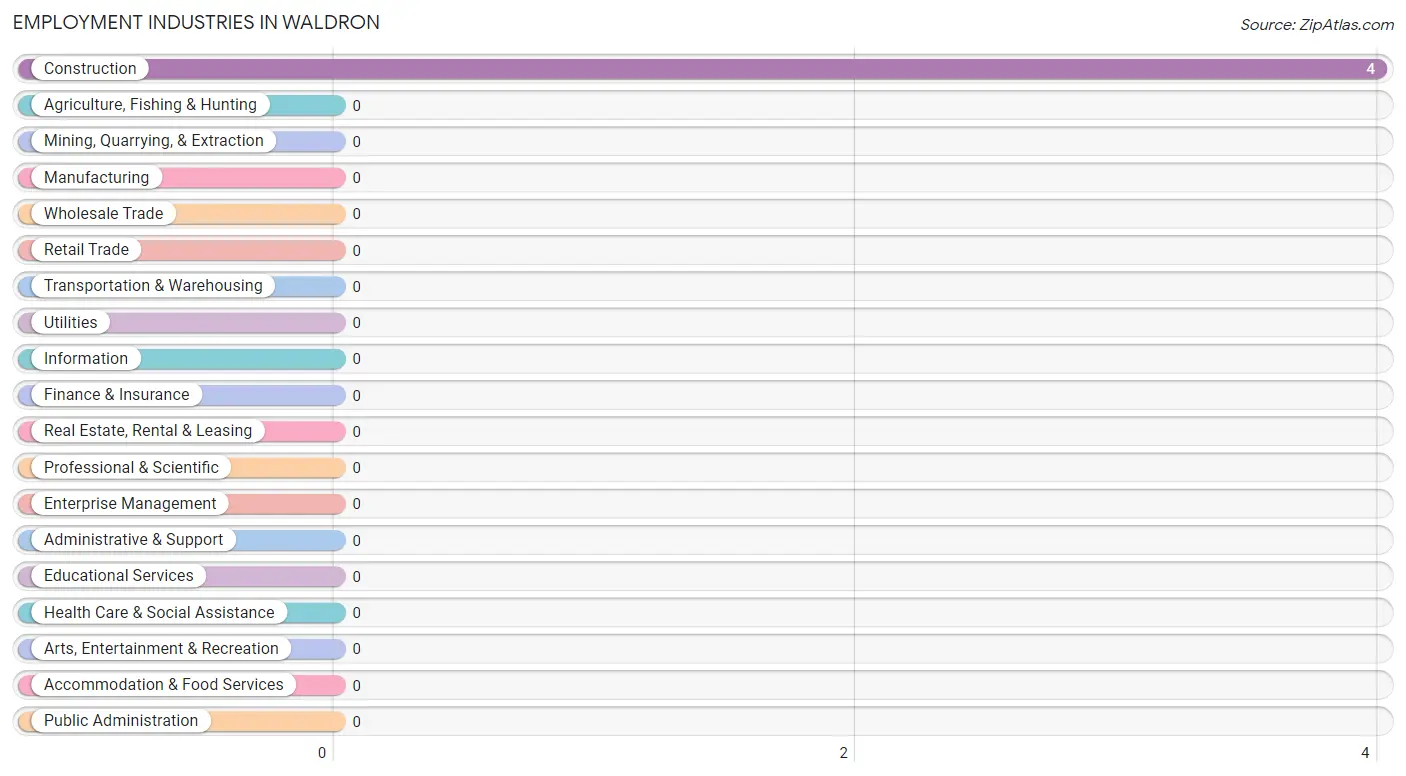Click the x-axis tick label 0
The height and width of the screenshot is (776, 1406).
[x=322, y=753]
